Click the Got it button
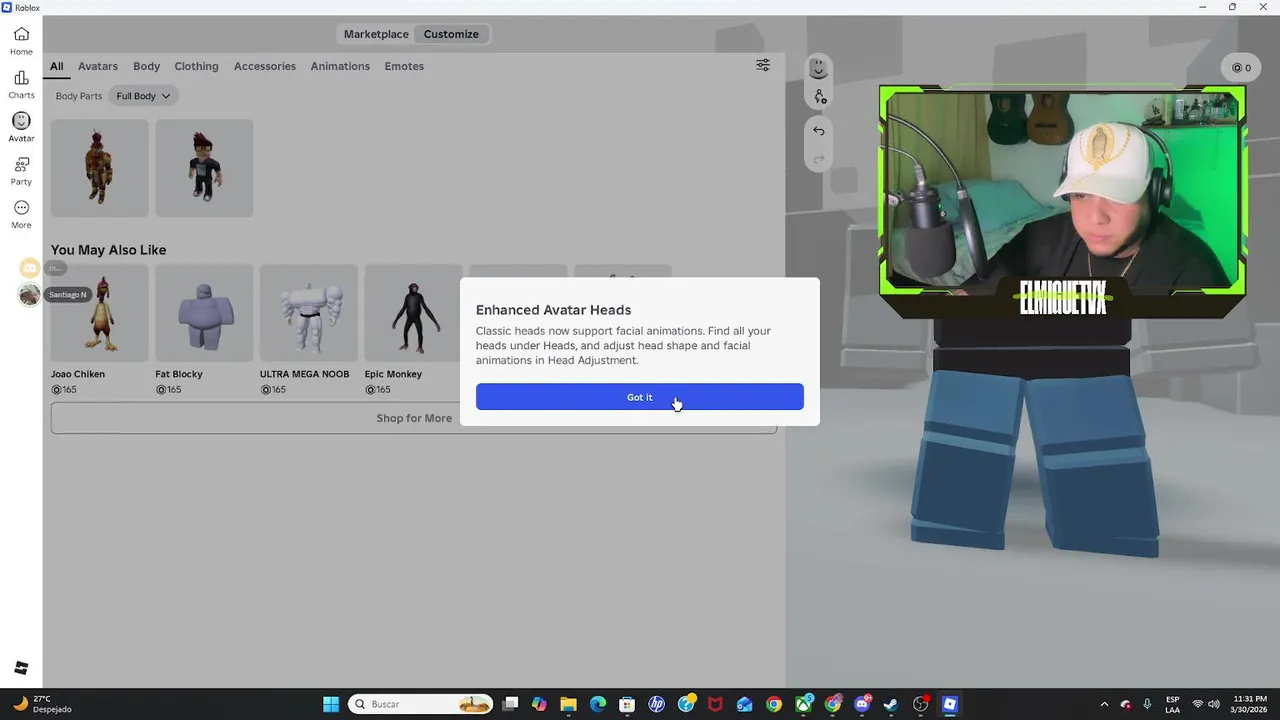Viewport: 1280px width, 720px height. point(639,397)
